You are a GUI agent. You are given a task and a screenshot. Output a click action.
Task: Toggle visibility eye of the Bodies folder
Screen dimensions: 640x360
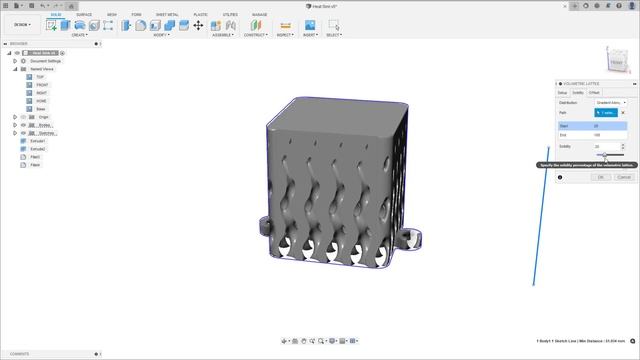pyautogui.click(x=23, y=125)
